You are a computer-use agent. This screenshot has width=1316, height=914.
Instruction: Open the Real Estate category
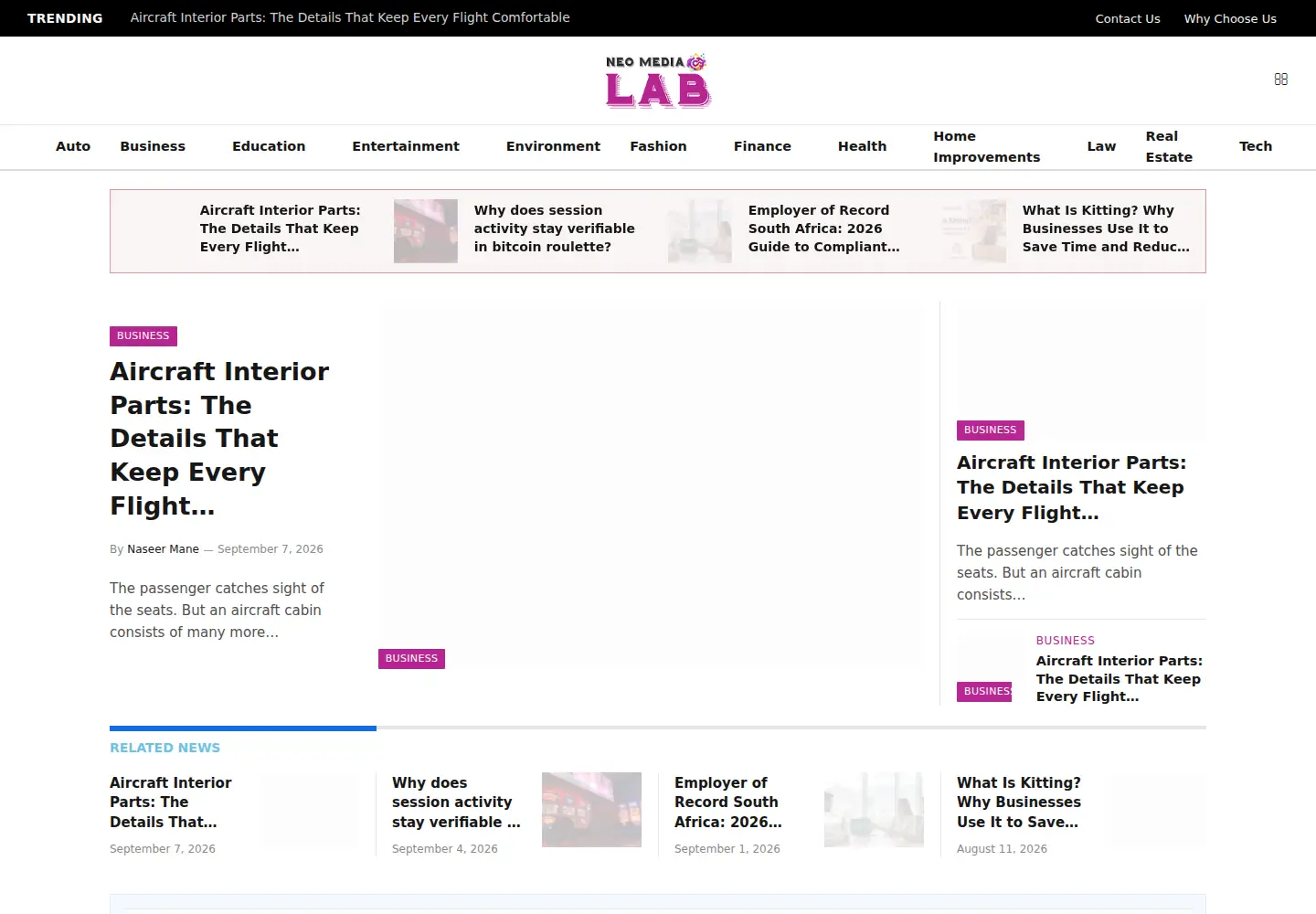click(1169, 146)
